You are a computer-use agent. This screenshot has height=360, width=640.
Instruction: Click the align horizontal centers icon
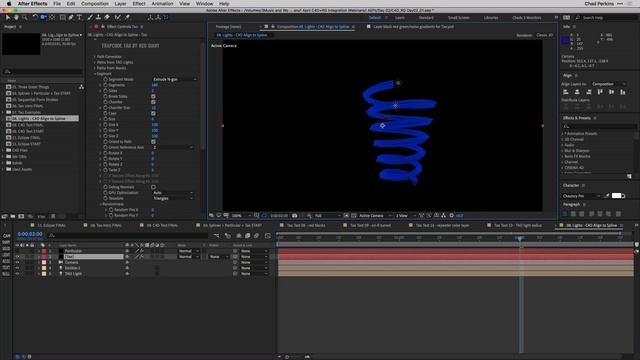click(x=577, y=92)
